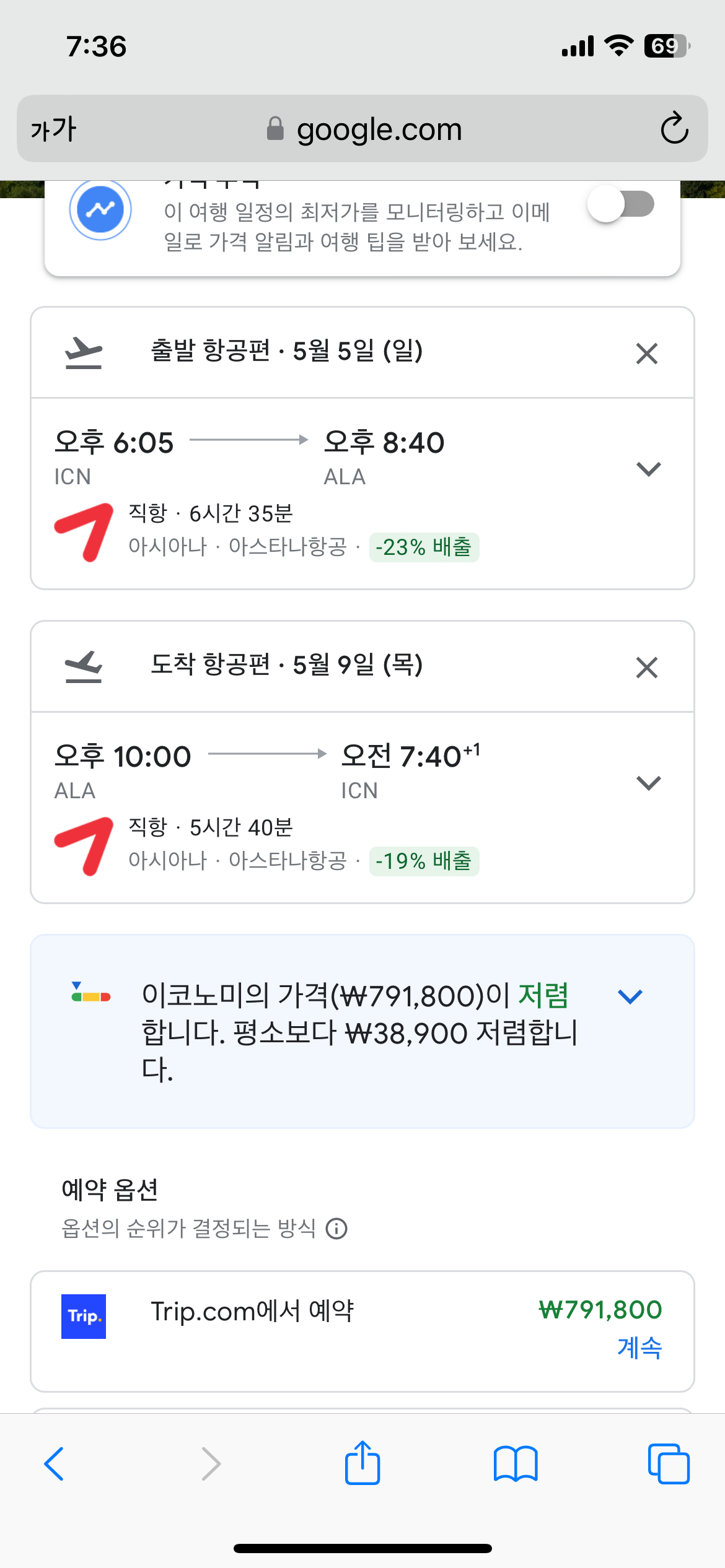Expand the ALA to ICN flight details
Image resolution: width=725 pixels, height=1568 pixels.
(x=648, y=783)
